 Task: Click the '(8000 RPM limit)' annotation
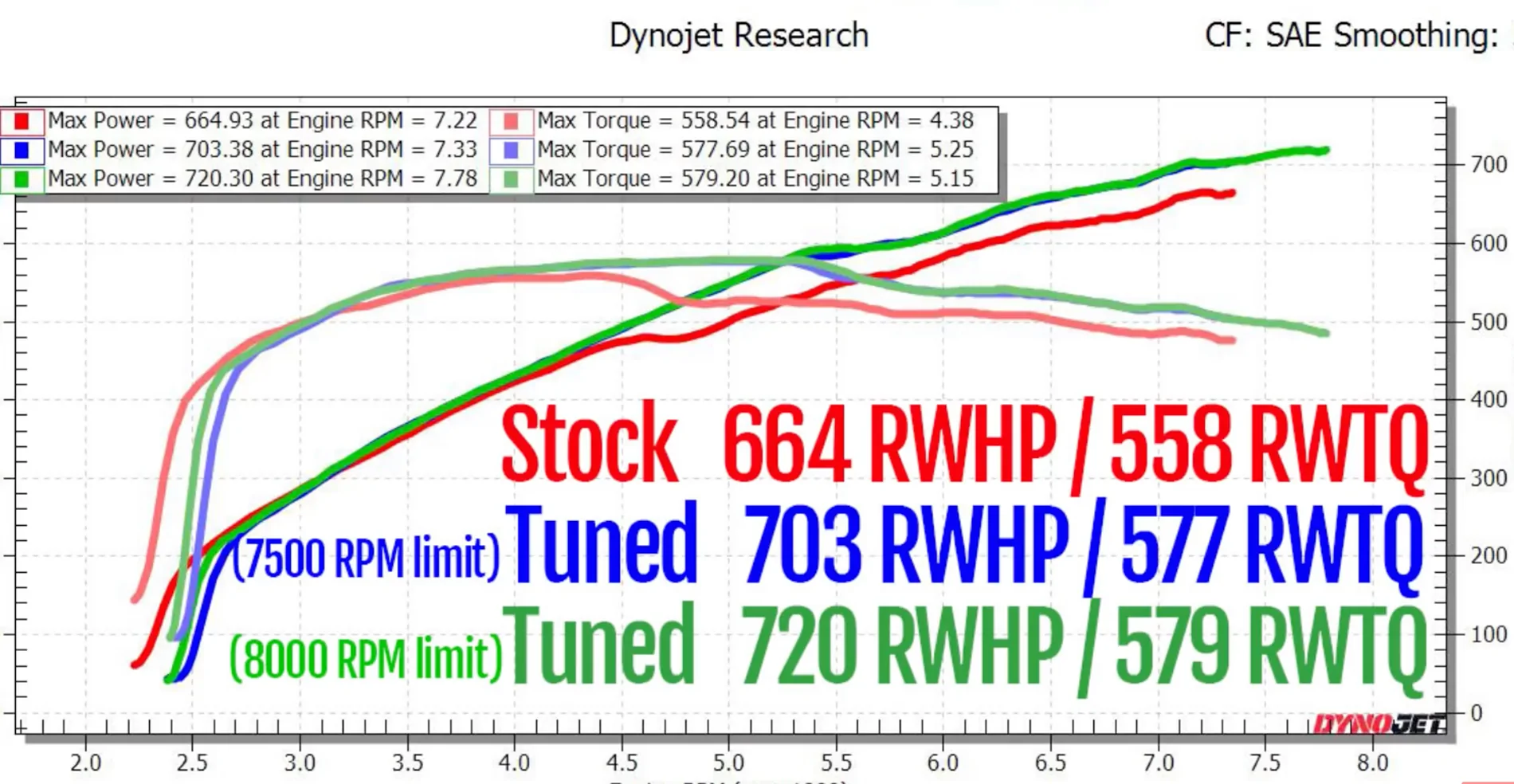coord(366,659)
